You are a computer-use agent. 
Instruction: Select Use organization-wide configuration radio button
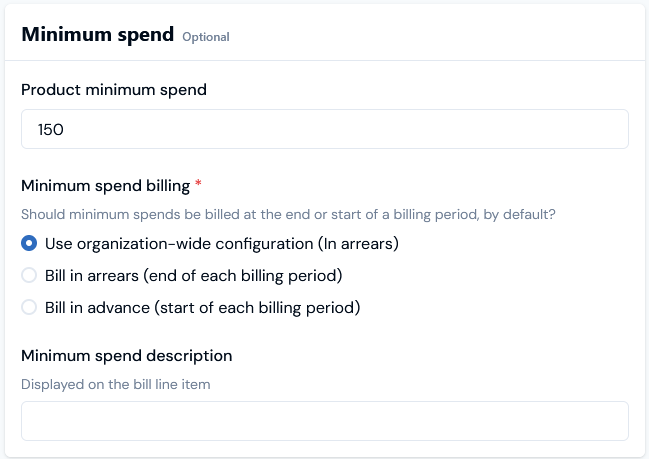[x=29, y=243]
